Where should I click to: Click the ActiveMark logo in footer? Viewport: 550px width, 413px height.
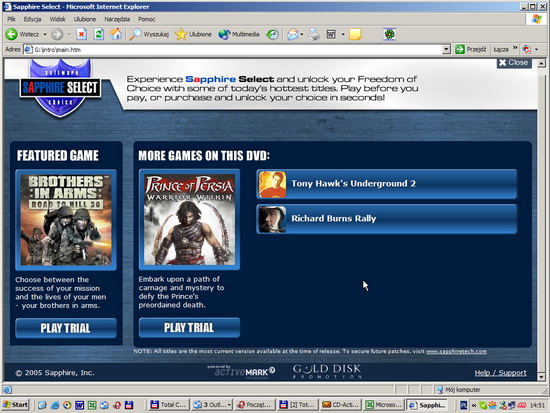pyautogui.click(x=241, y=371)
